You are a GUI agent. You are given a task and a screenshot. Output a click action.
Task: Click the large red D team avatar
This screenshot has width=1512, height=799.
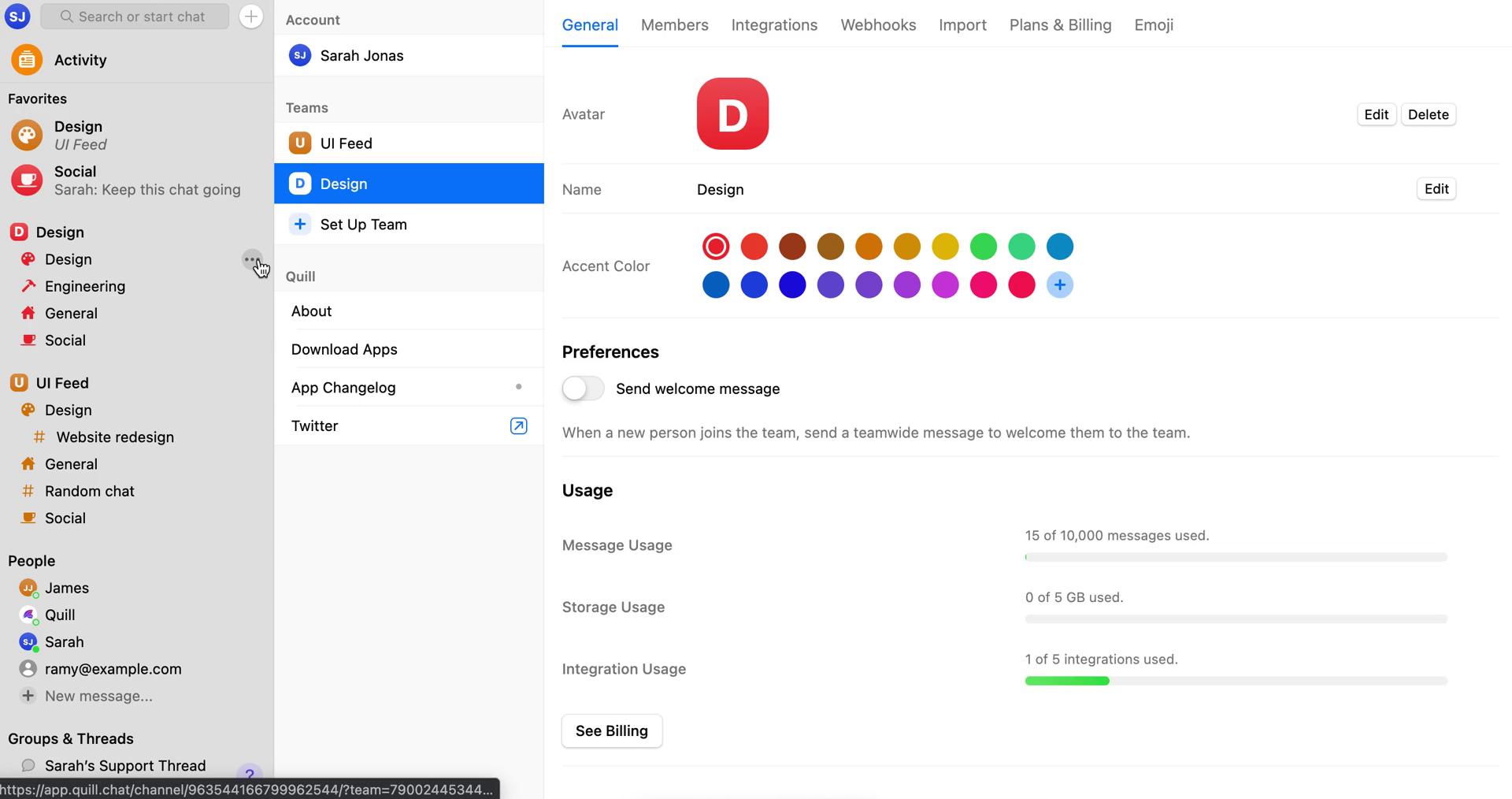pyautogui.click(x=732, y=113)
